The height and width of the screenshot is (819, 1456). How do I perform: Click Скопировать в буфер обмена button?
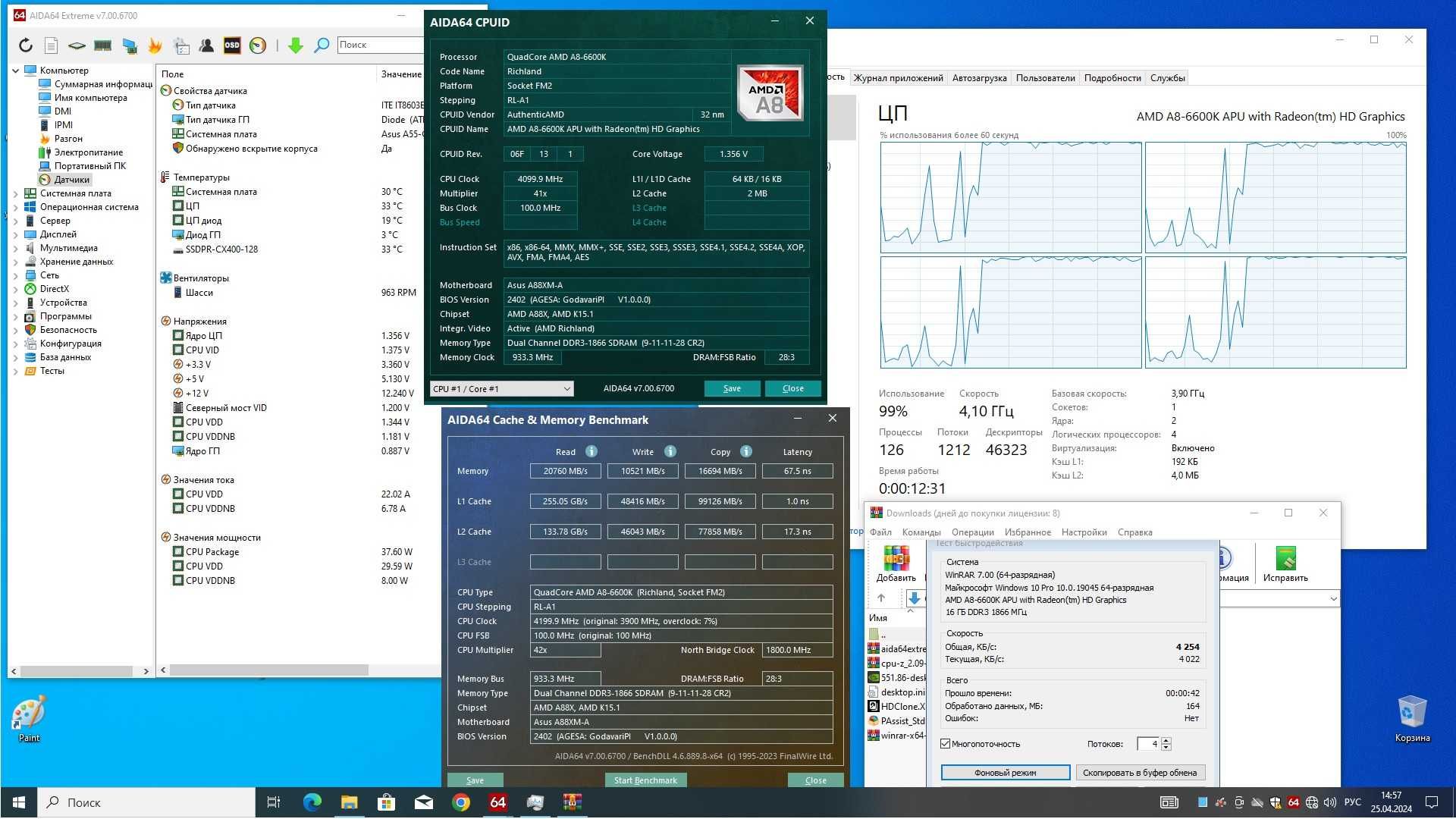(x=1140, y=773)
